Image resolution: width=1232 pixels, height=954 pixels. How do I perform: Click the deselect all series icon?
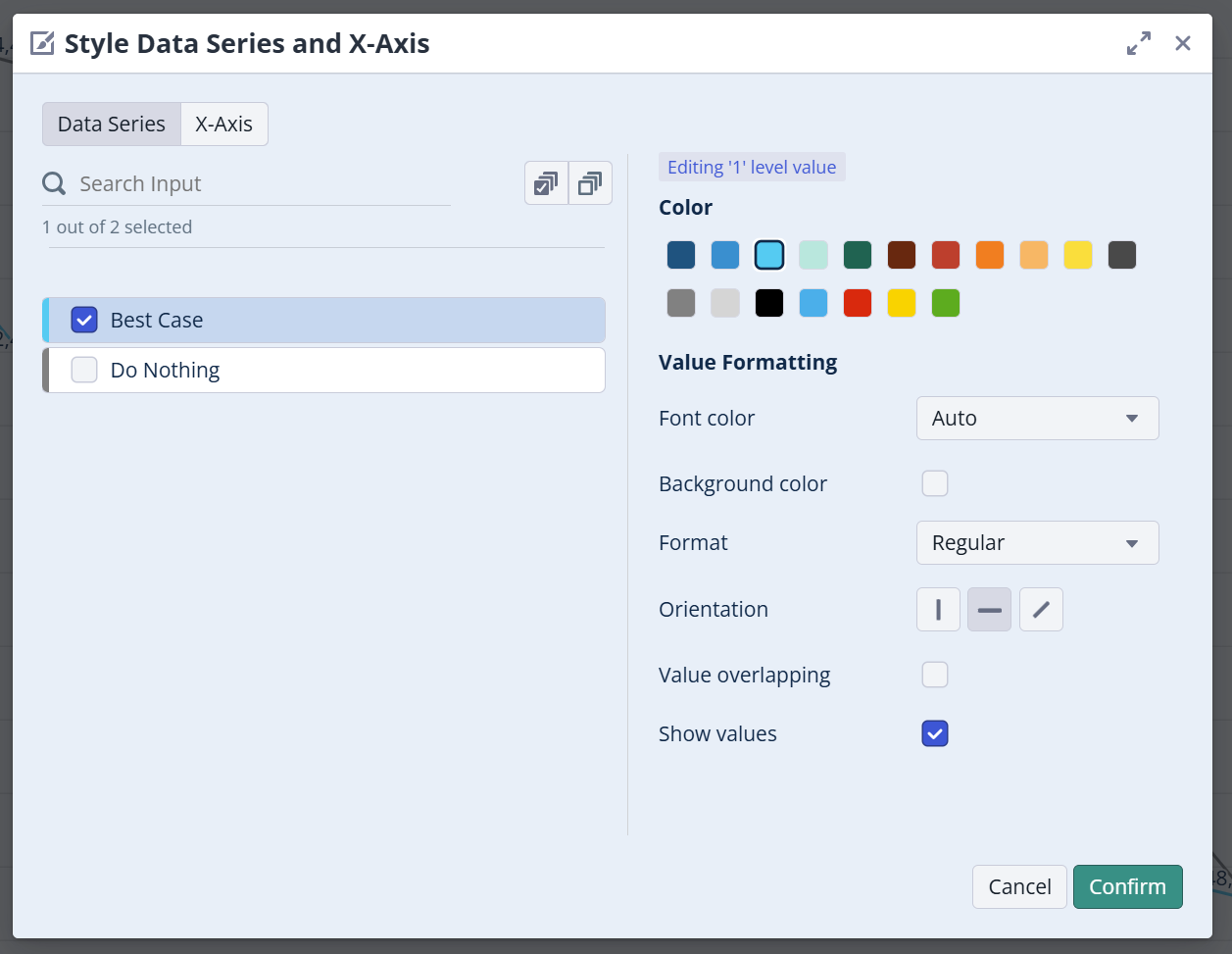(x=590, y=183)
